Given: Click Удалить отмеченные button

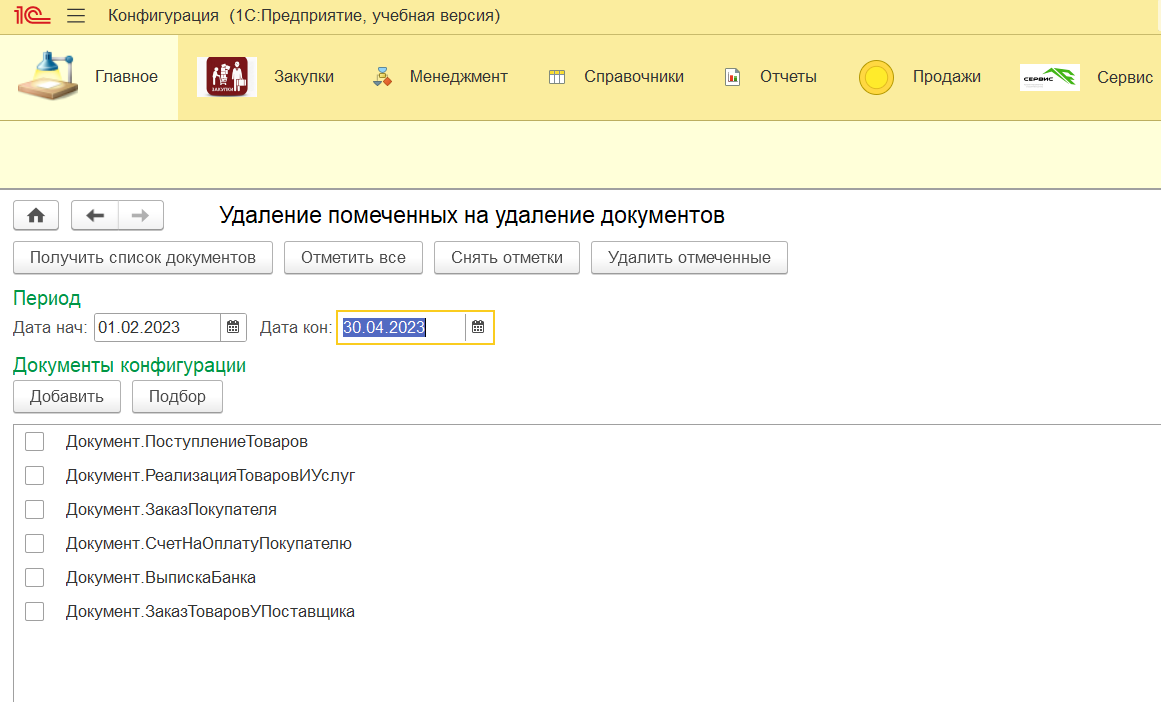Looking at the screenshot, I should [689, 257].
